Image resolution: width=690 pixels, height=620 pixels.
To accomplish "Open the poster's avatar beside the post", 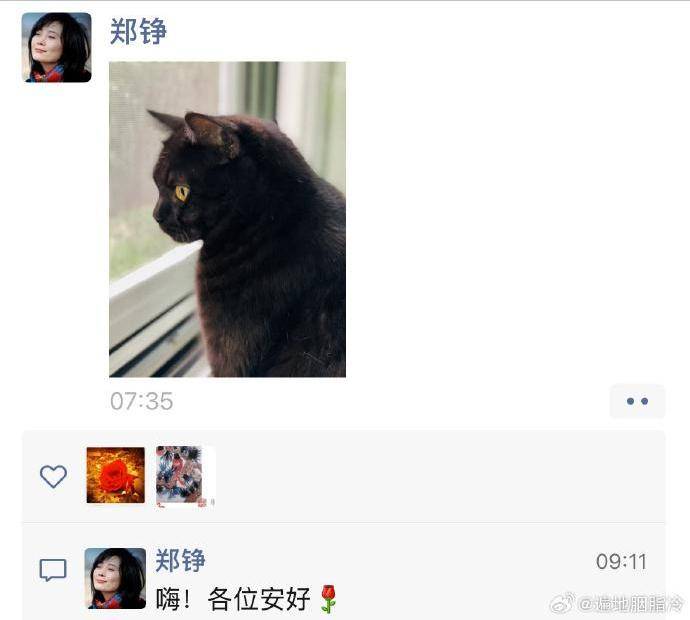I will point(57,47).
